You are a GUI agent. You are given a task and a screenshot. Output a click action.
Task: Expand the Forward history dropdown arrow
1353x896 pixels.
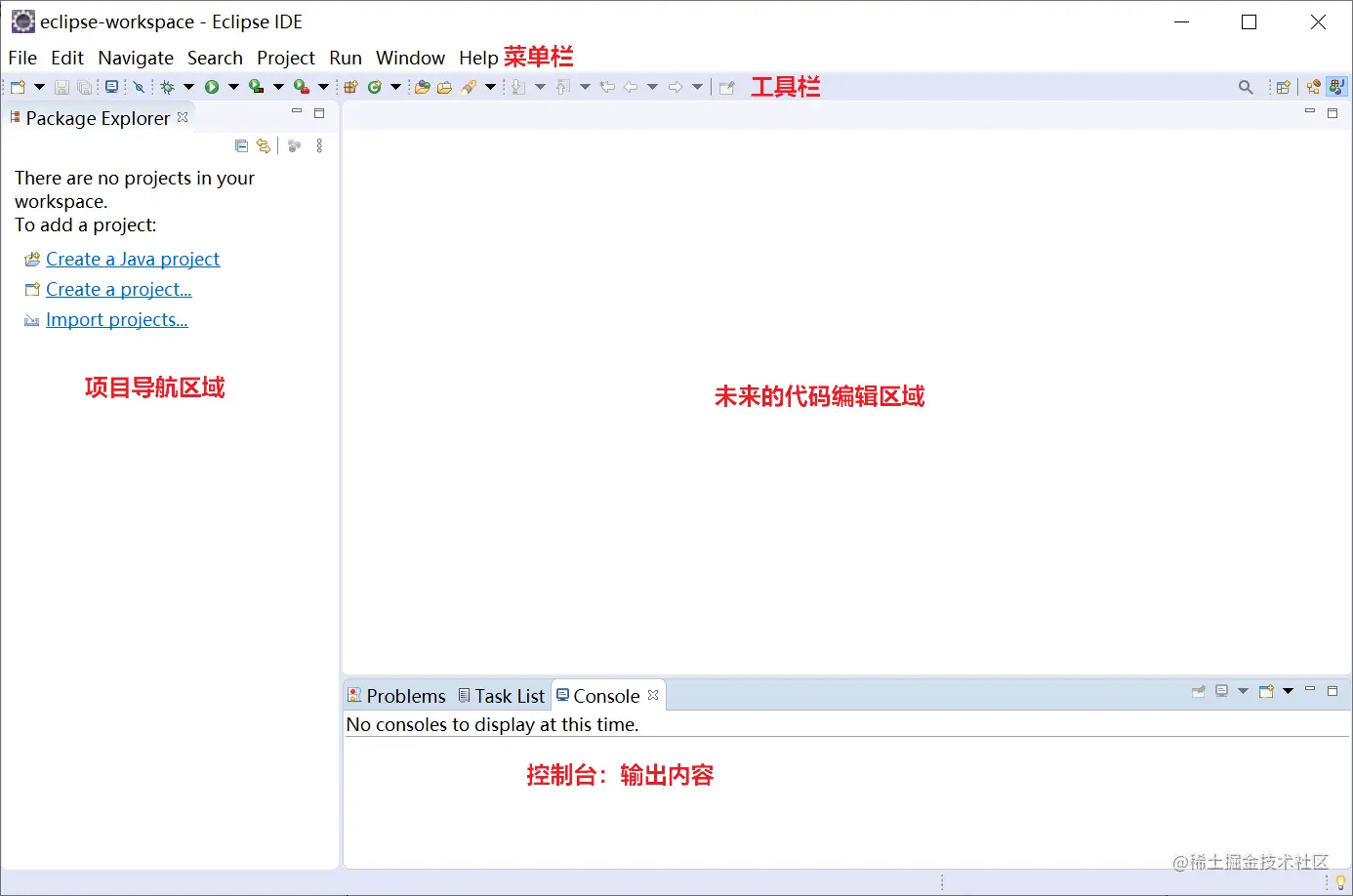coord(697,87)
